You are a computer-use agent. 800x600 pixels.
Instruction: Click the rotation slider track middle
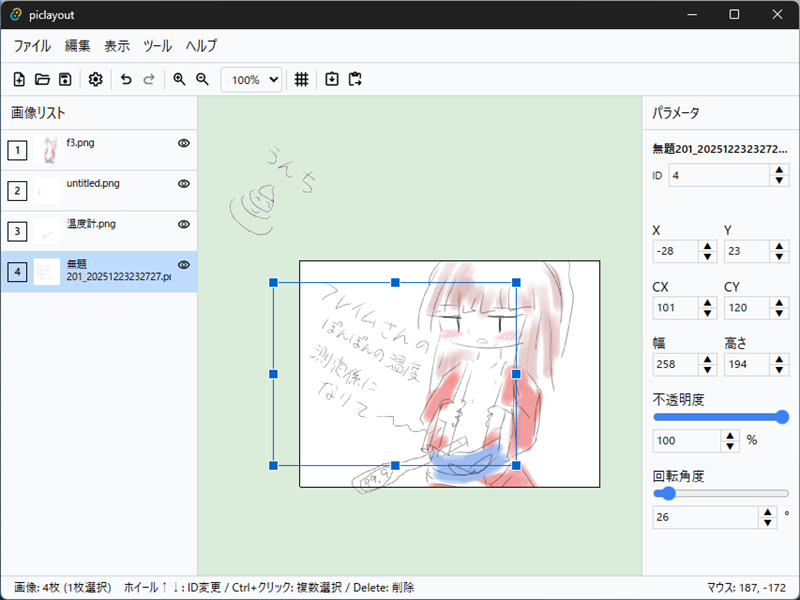point(721,493)
